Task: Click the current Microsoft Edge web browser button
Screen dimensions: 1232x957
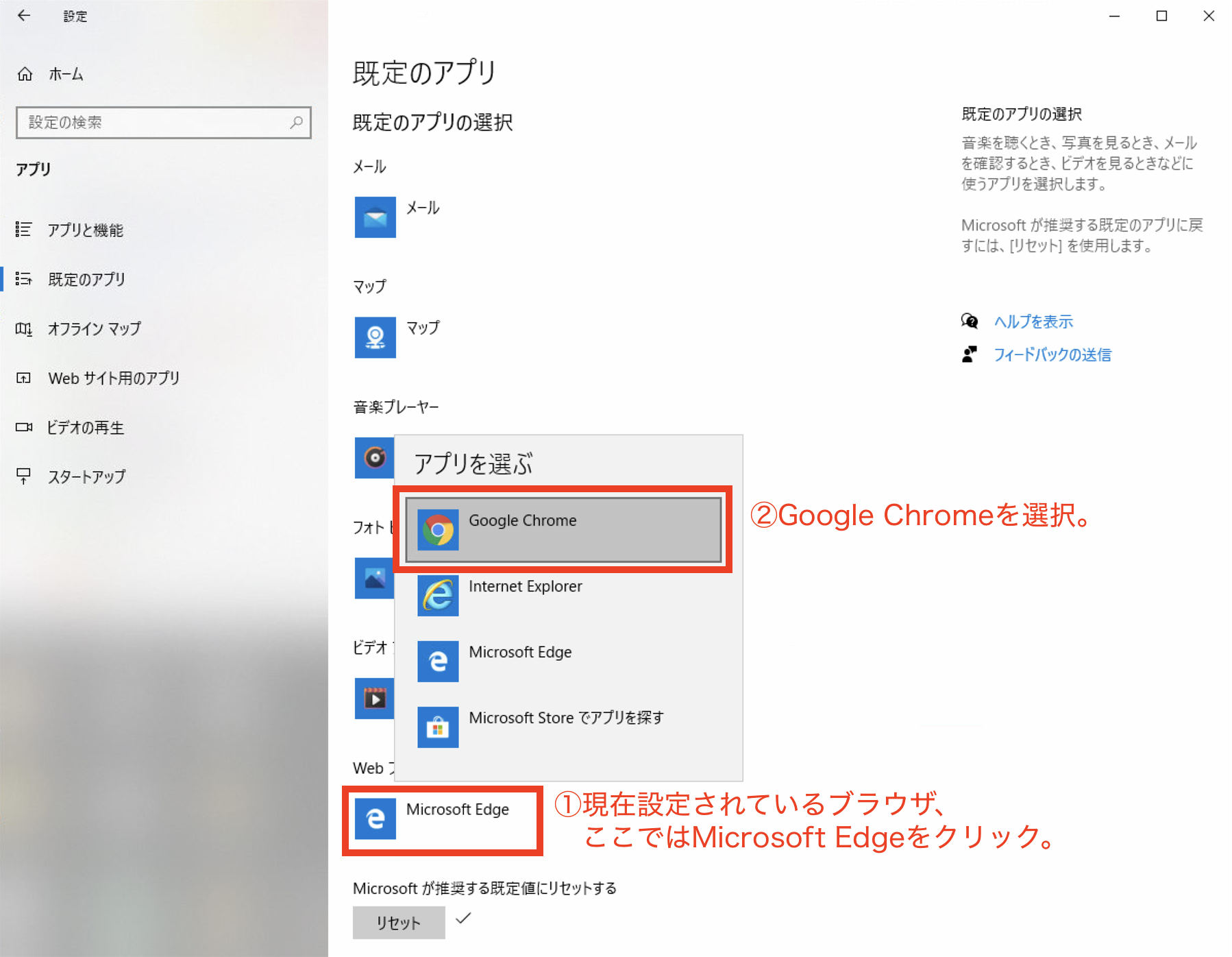Action: coord(443,820)
